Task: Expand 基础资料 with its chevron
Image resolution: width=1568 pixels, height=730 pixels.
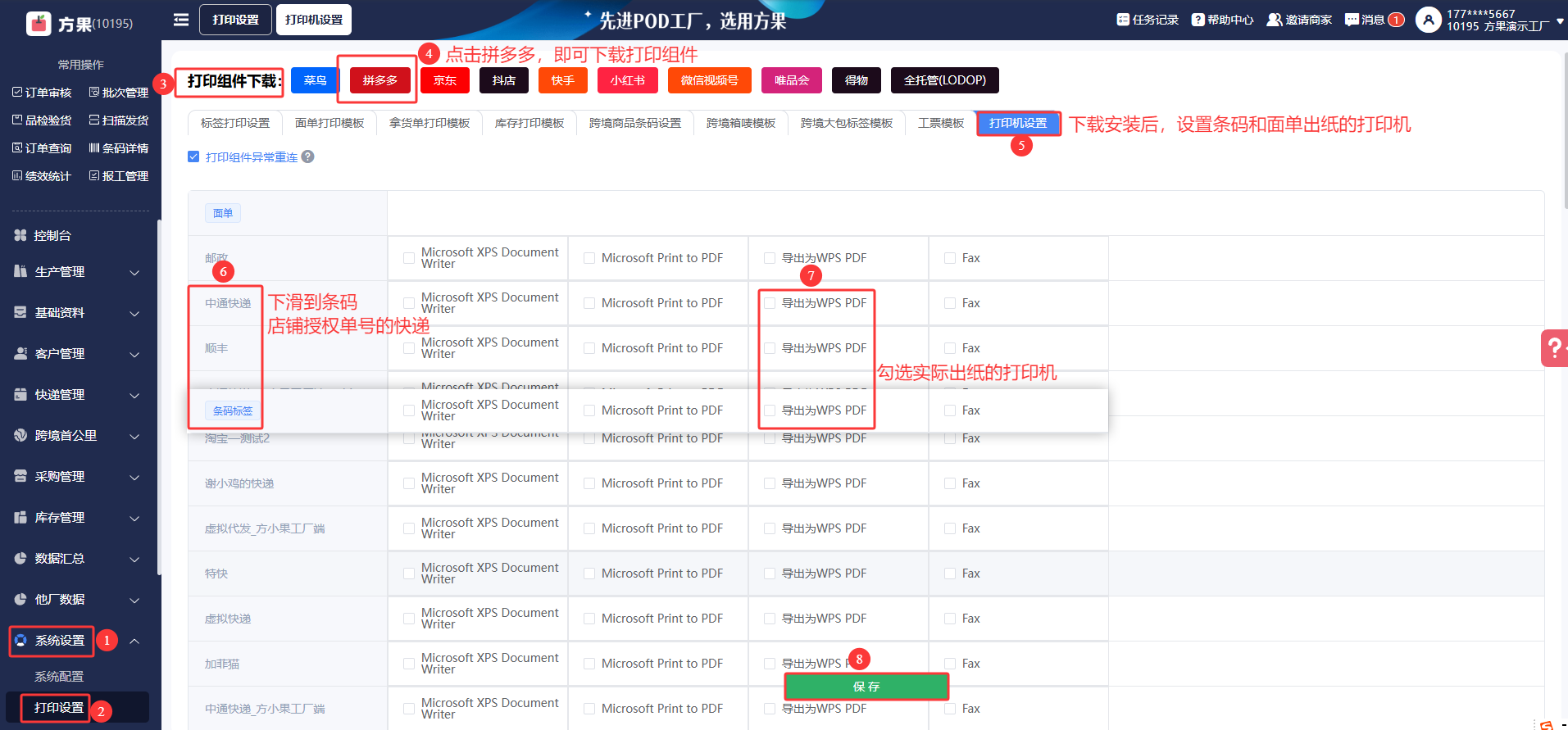Action: pyautogui.click(x=134, y=313)
